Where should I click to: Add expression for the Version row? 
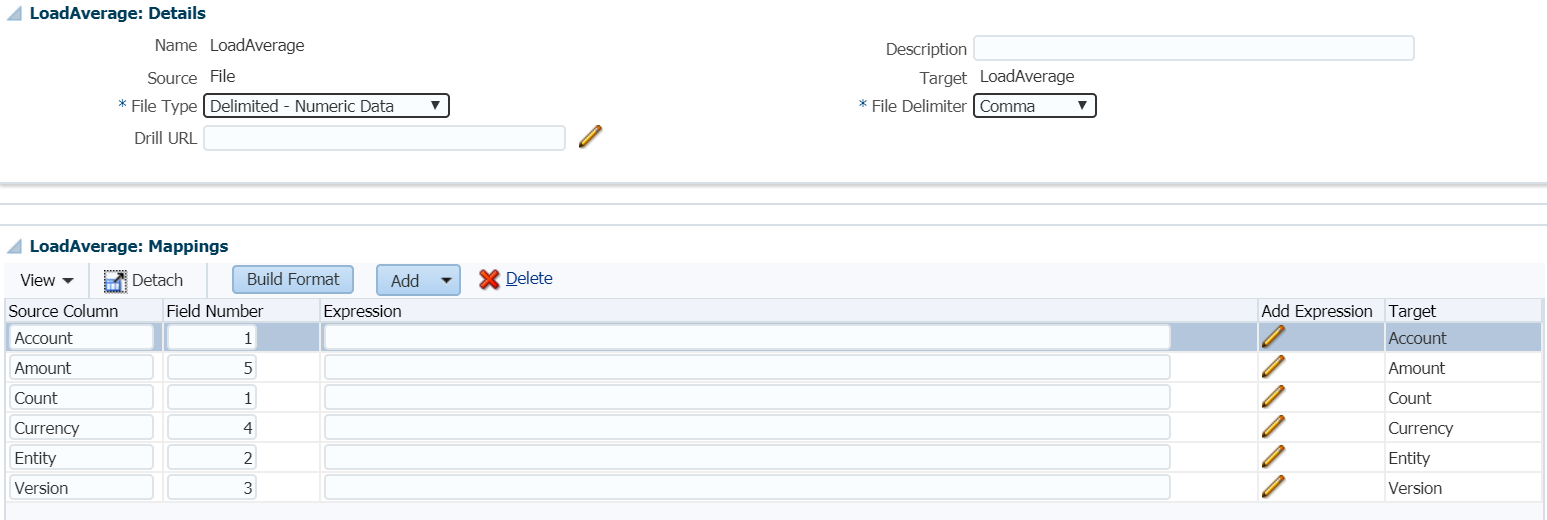1273,487
